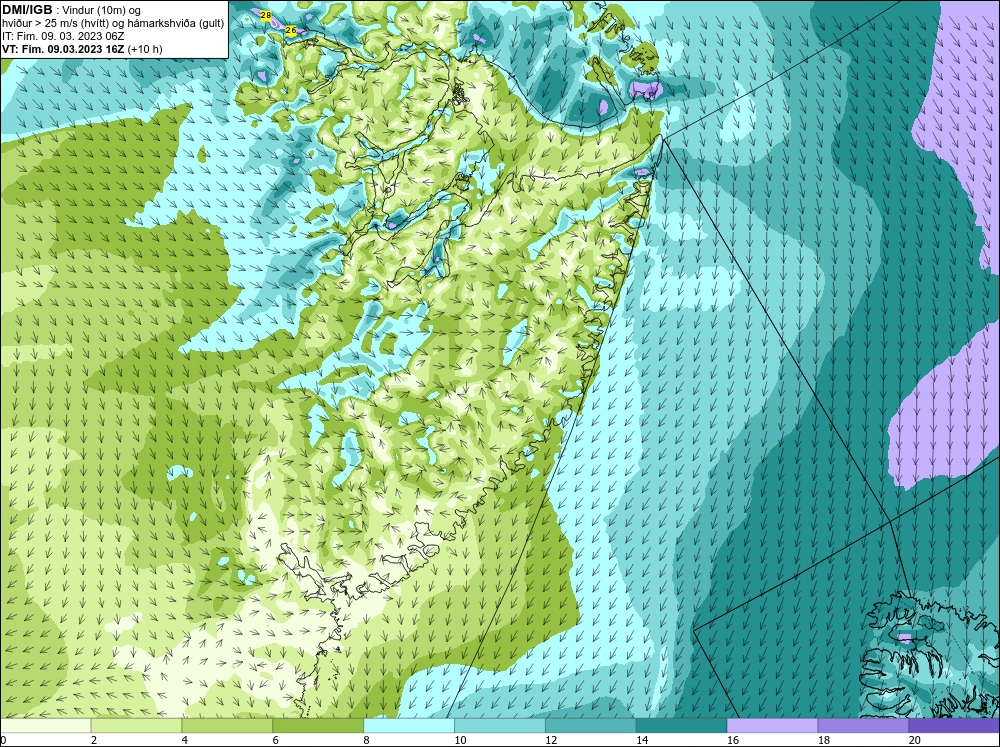Click the 0–2 m/s pale yellow legend swatch

tap(45, 725)
